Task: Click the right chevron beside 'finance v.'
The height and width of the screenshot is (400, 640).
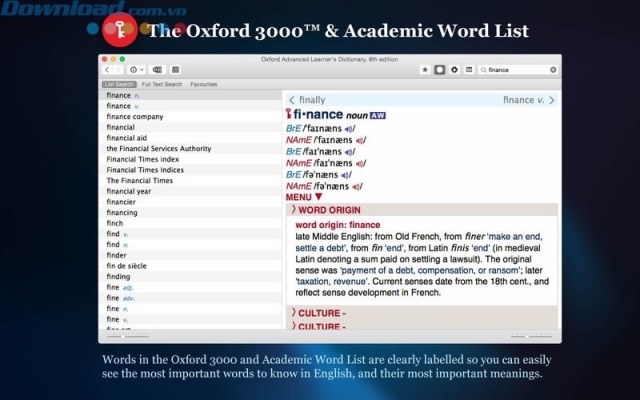Action: [x=552, y=100]
